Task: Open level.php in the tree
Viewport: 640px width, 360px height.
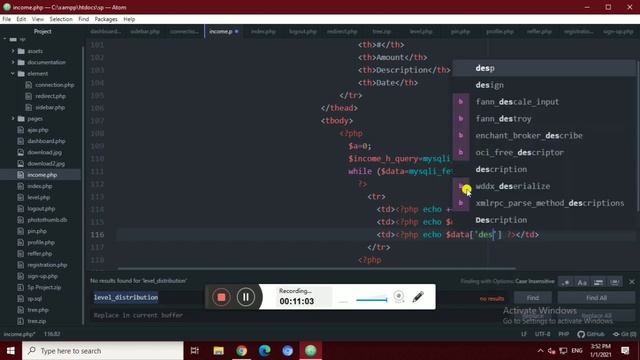Action: tap(38, 197)
